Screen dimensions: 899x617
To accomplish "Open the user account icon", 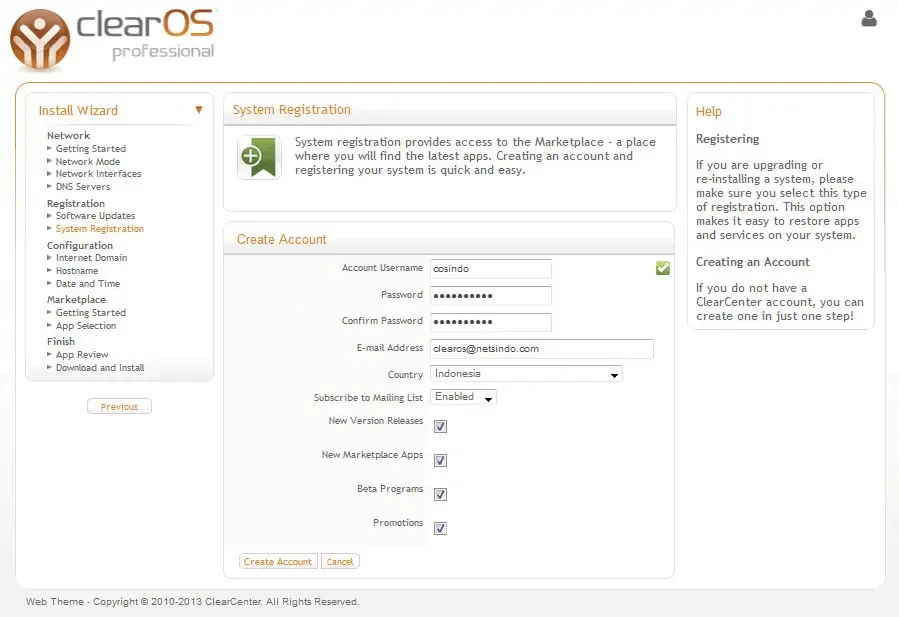I will click(x=868, y=18).
